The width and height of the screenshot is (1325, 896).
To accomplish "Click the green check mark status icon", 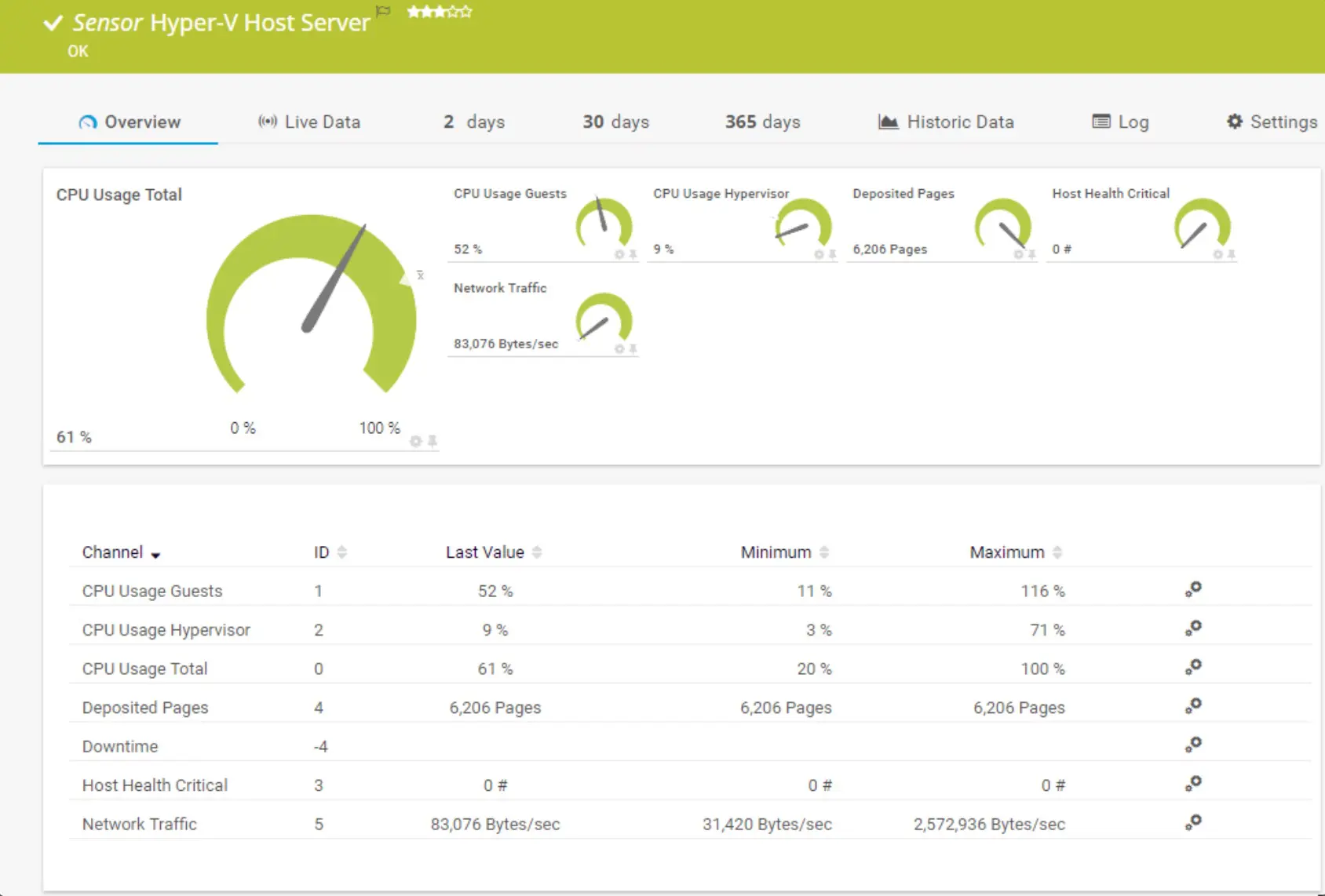I will pyautogui.click(x=53, y=23).
